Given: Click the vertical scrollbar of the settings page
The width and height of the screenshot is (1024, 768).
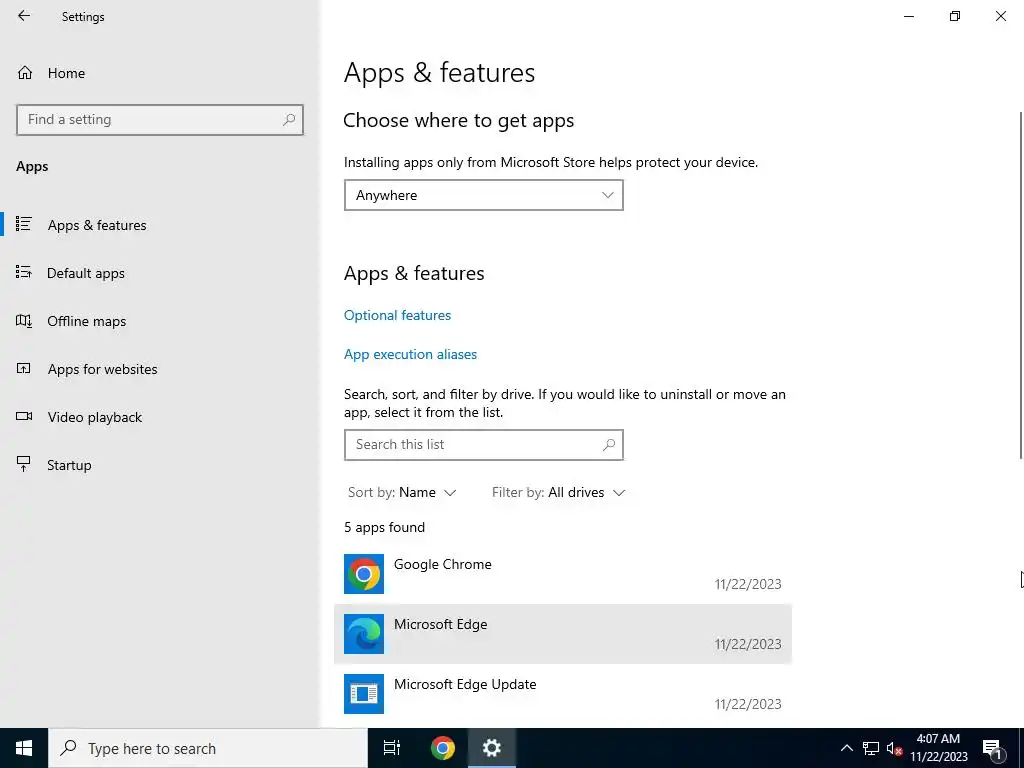Looking at the screenshot, I should [1021, 285].
